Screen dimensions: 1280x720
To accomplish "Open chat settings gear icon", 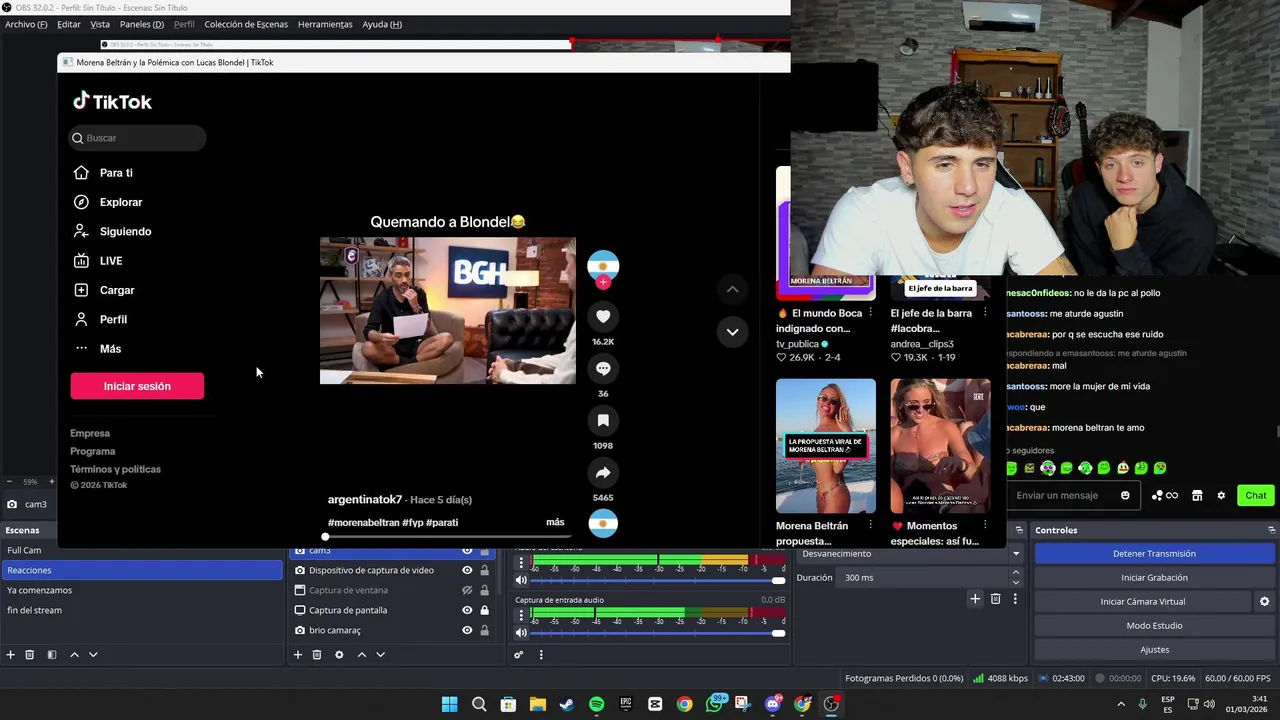I will tap(1221, 496).
